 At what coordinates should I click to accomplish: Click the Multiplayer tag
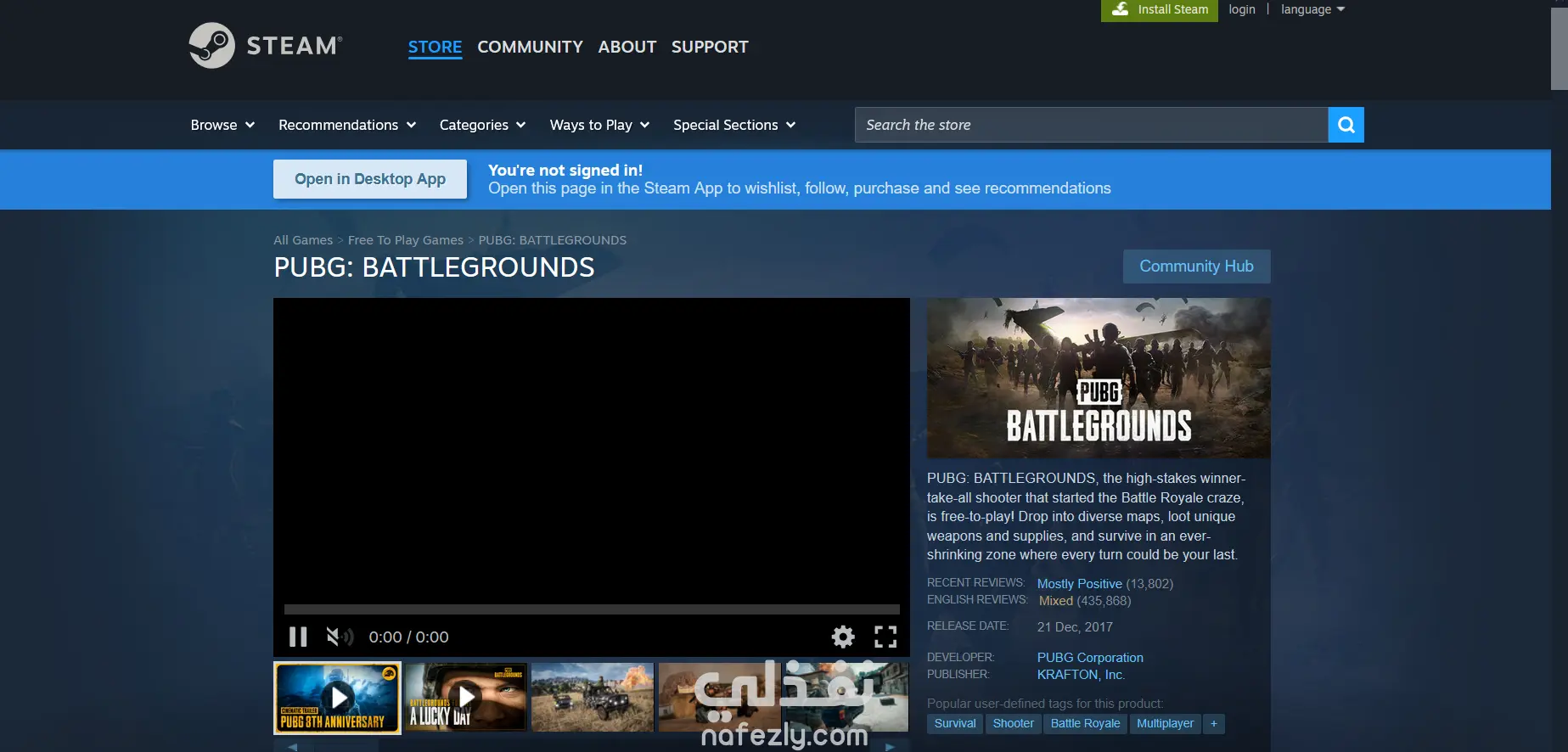(x=1165, y=723)
